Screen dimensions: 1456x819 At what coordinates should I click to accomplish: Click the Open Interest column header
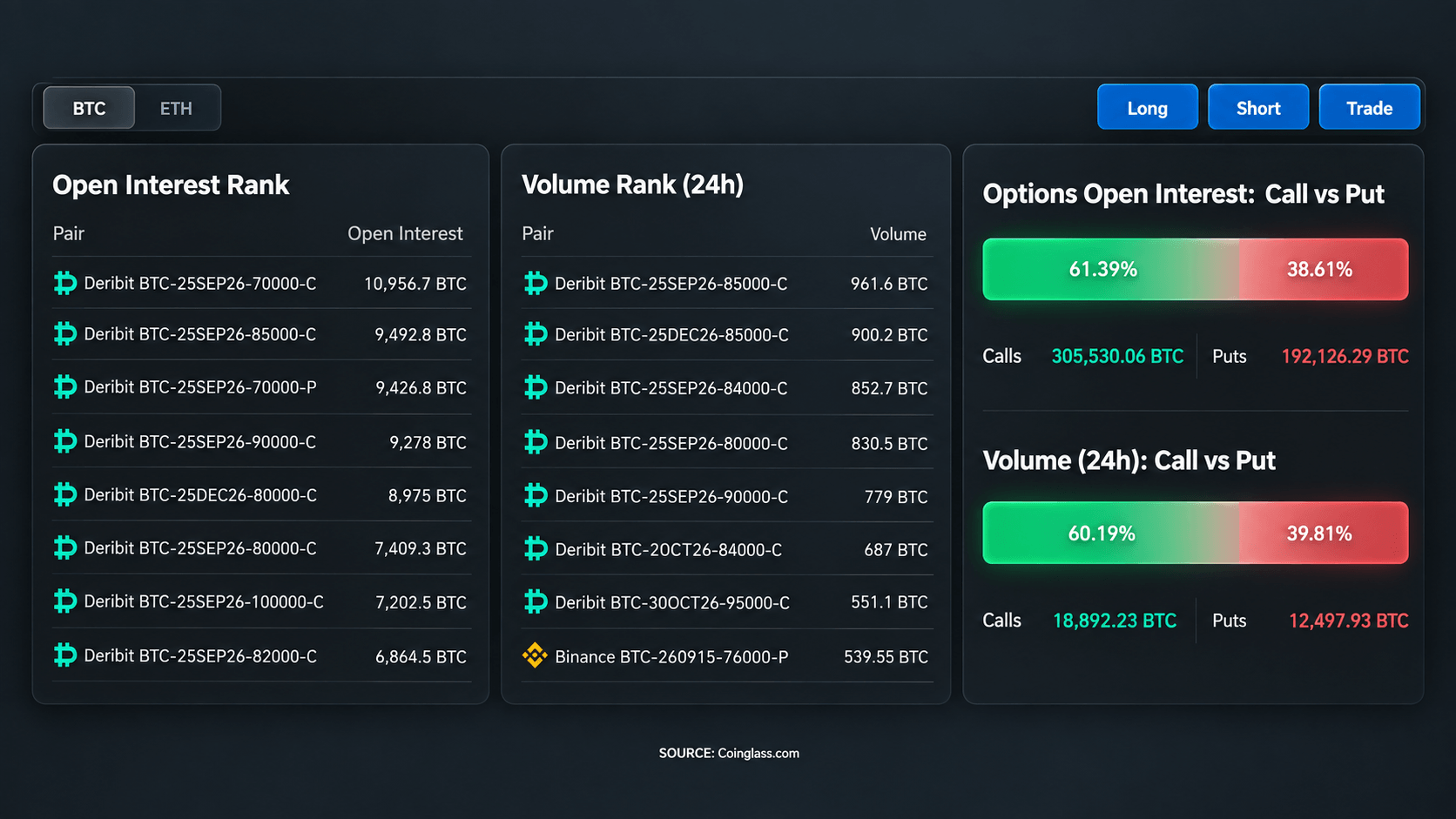coord(405,233)
